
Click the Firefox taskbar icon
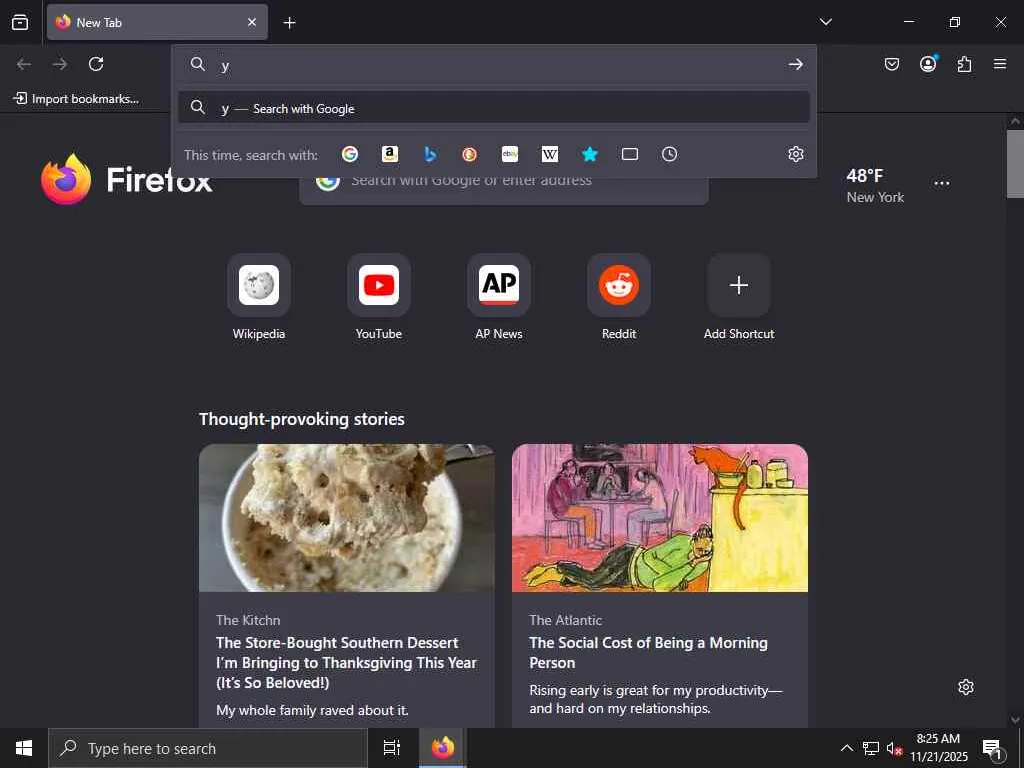point(442,748)
